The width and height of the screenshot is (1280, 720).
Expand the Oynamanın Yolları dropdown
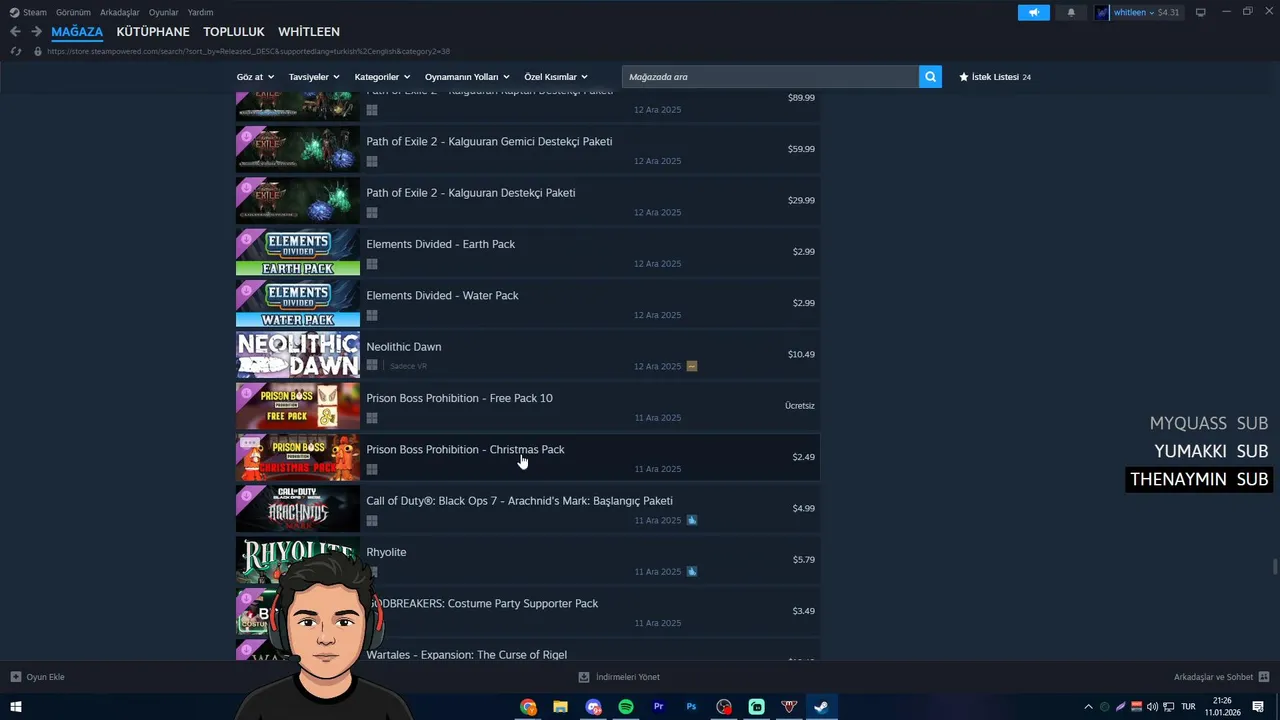467,77
